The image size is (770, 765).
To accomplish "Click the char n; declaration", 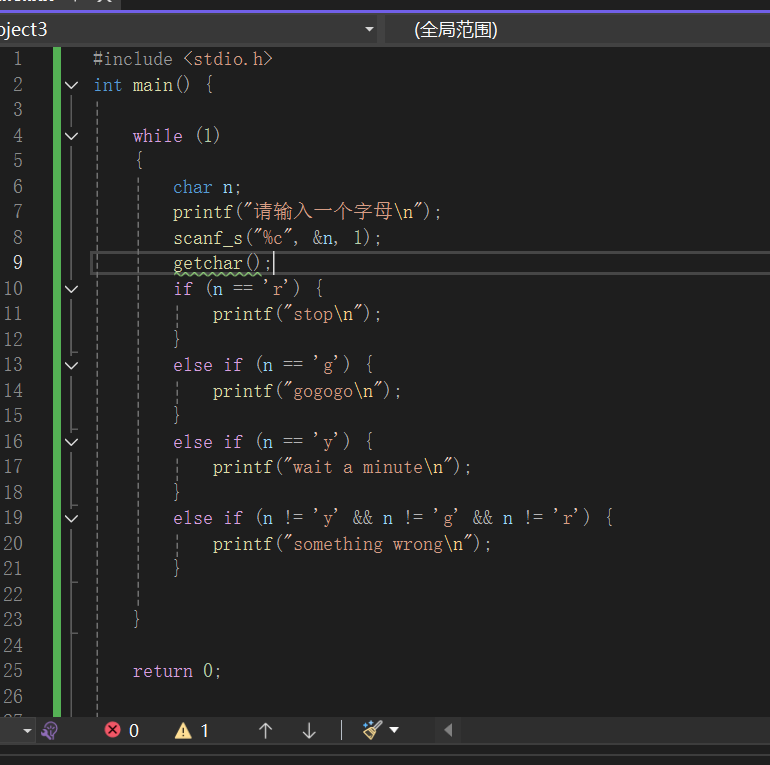I will pos(207,187).
